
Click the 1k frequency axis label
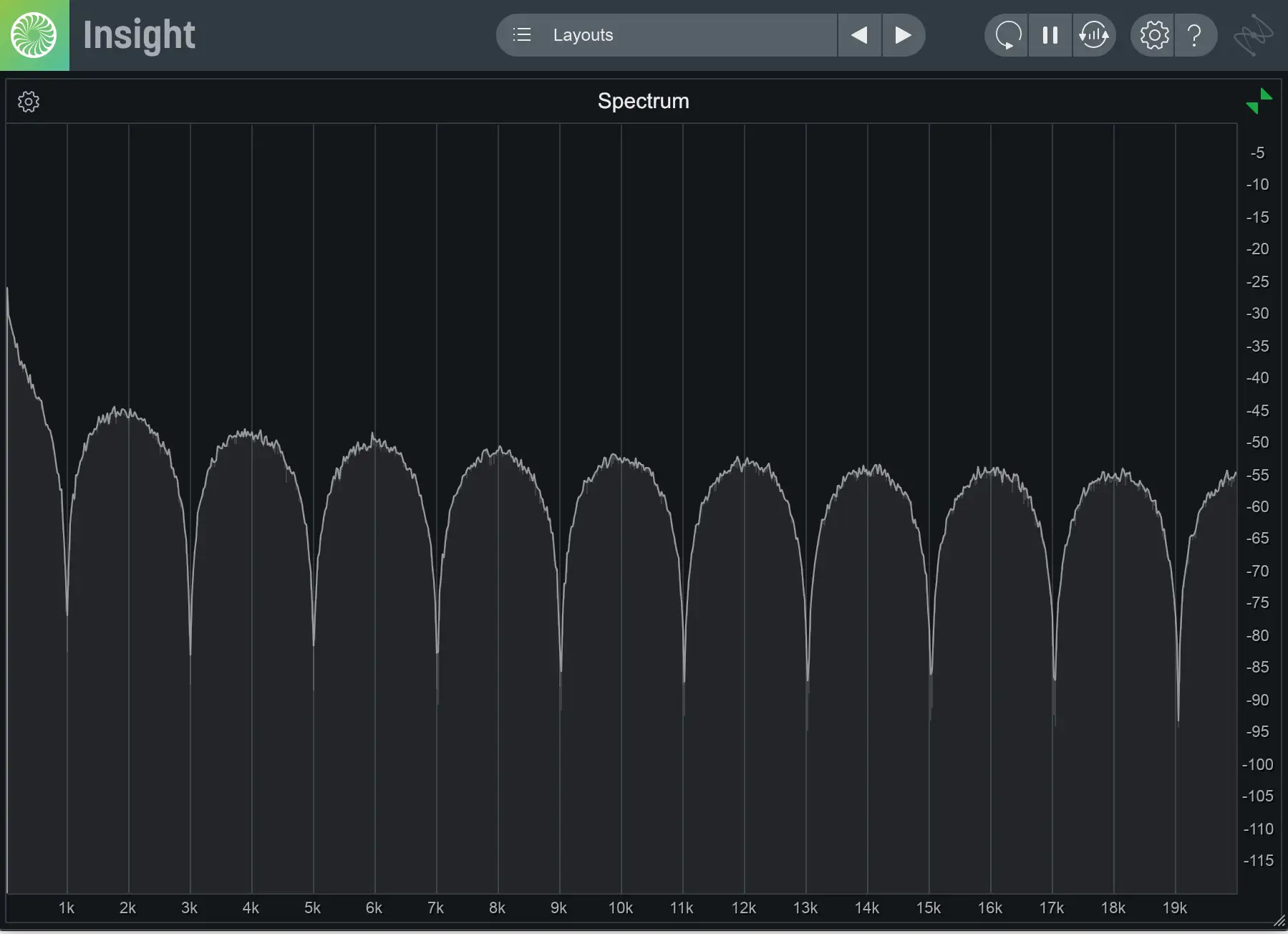(x=66, y=908)
